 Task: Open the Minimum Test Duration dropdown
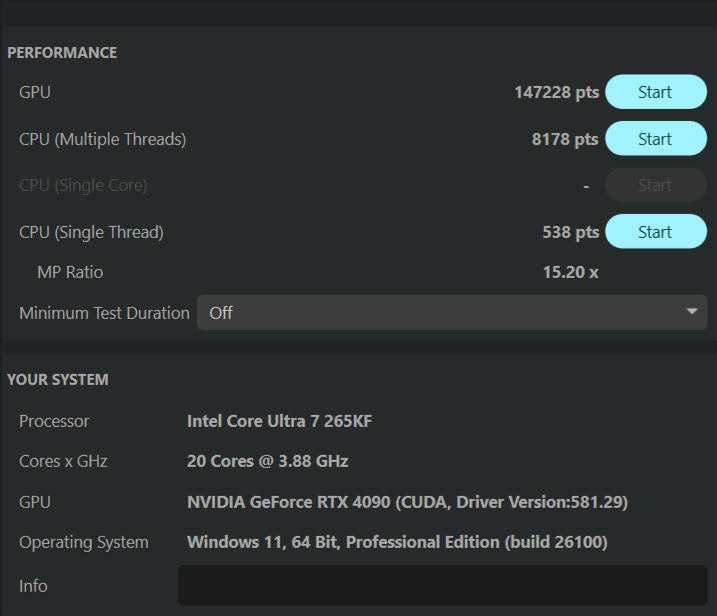click(x=452, y=313)
